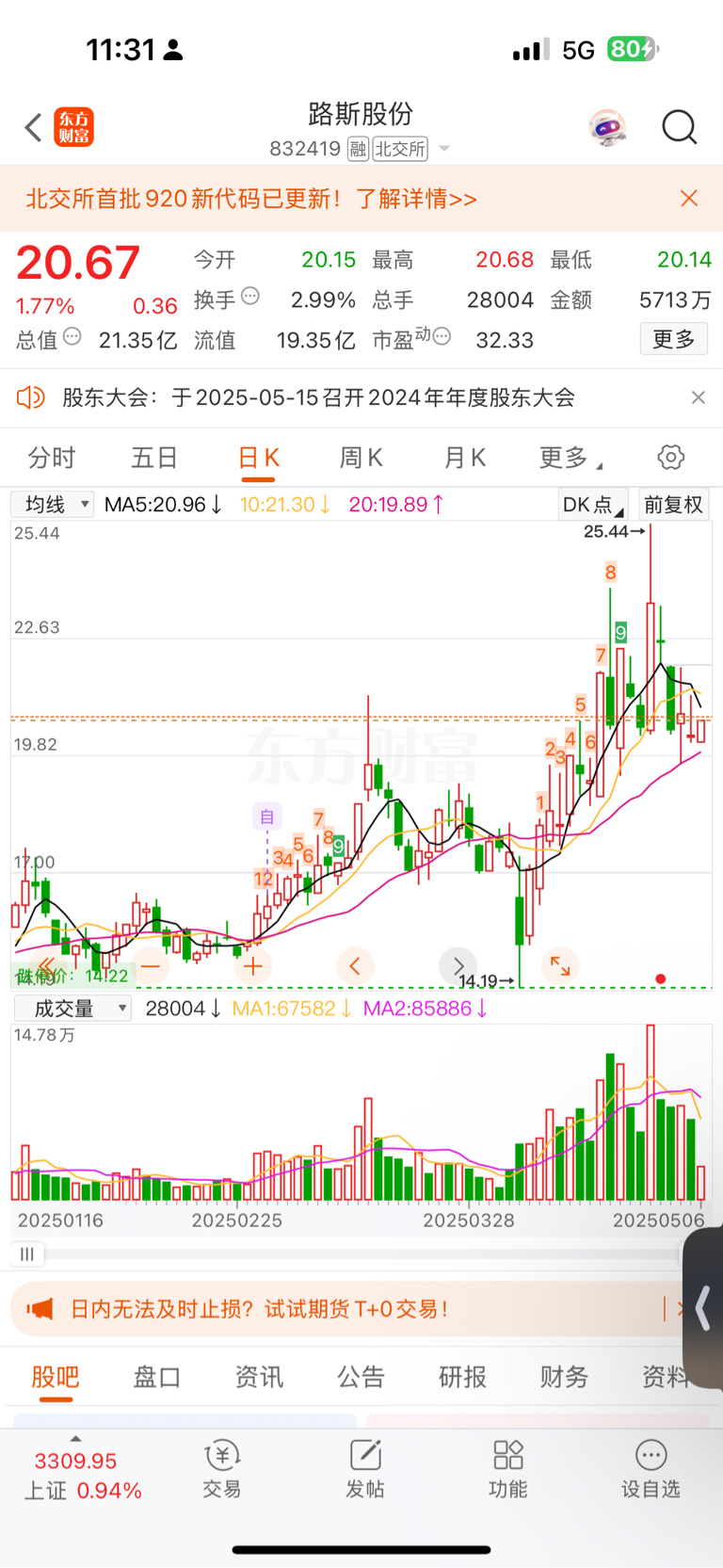Open the 资讯 tab
723x1568 pixels.
(259, 1377)
